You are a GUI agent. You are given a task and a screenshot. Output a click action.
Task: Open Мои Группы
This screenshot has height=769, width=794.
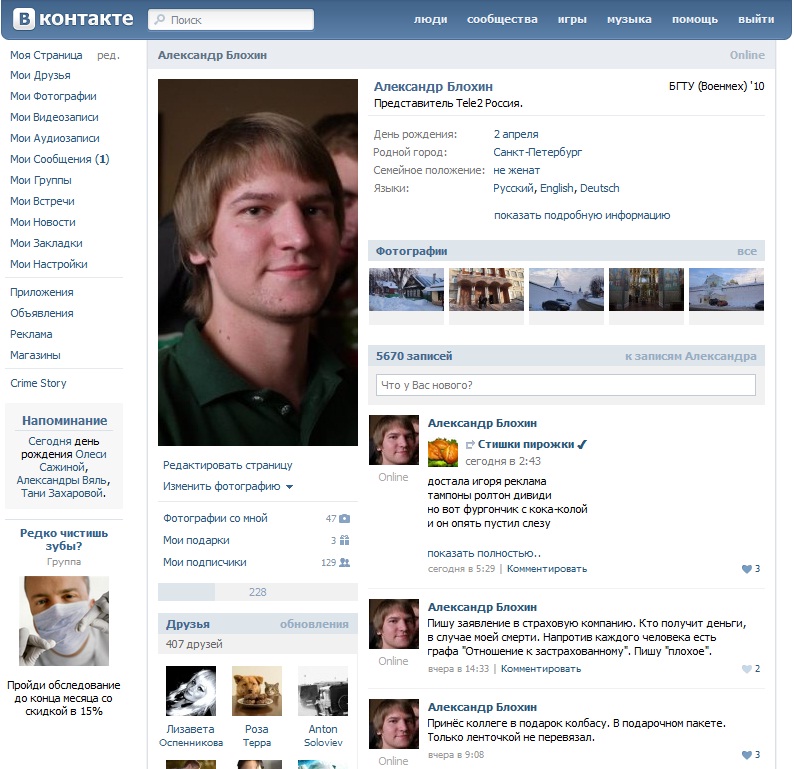pos(41,180)
